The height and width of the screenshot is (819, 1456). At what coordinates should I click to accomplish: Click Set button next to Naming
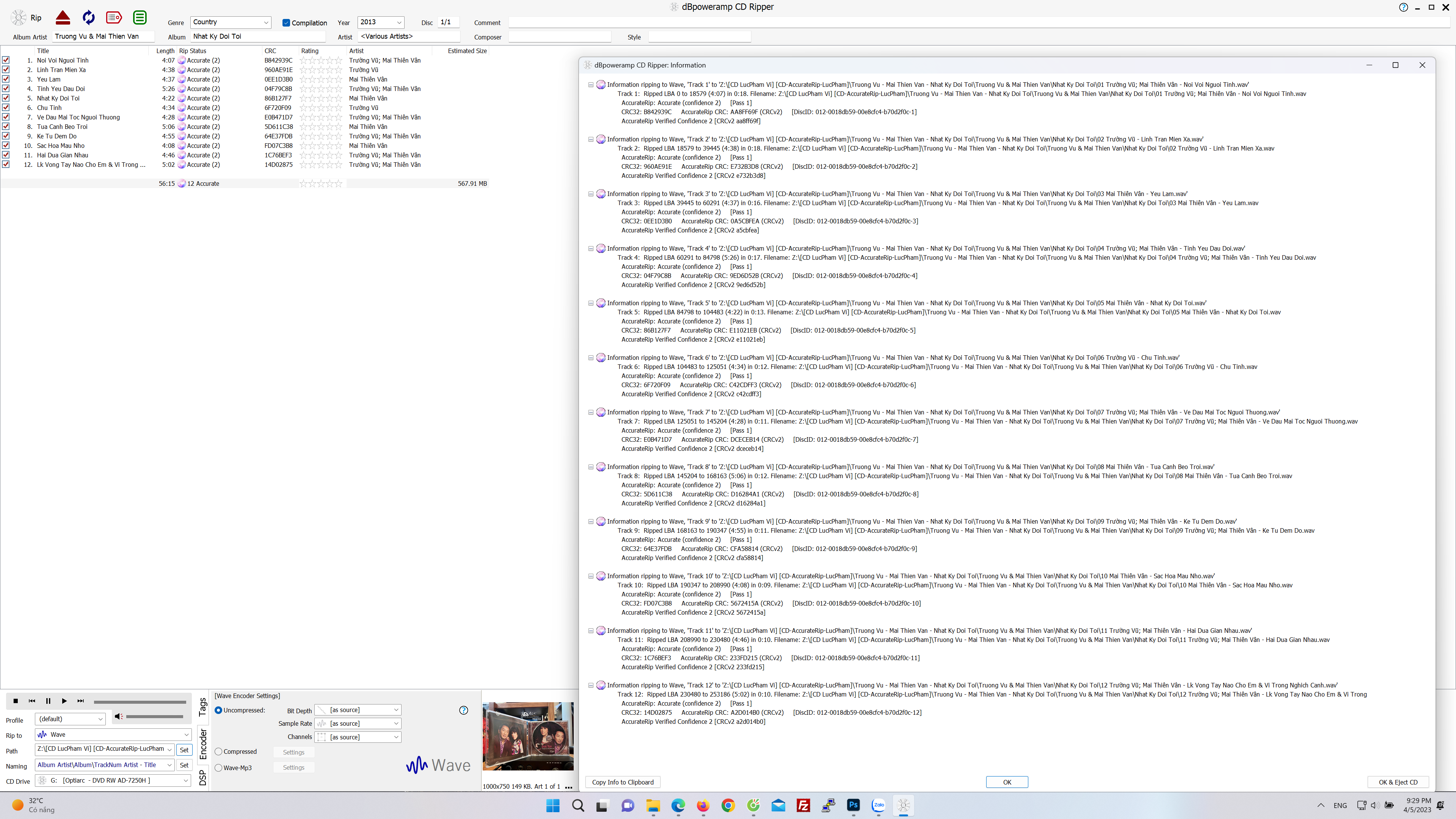pos(184,765)
